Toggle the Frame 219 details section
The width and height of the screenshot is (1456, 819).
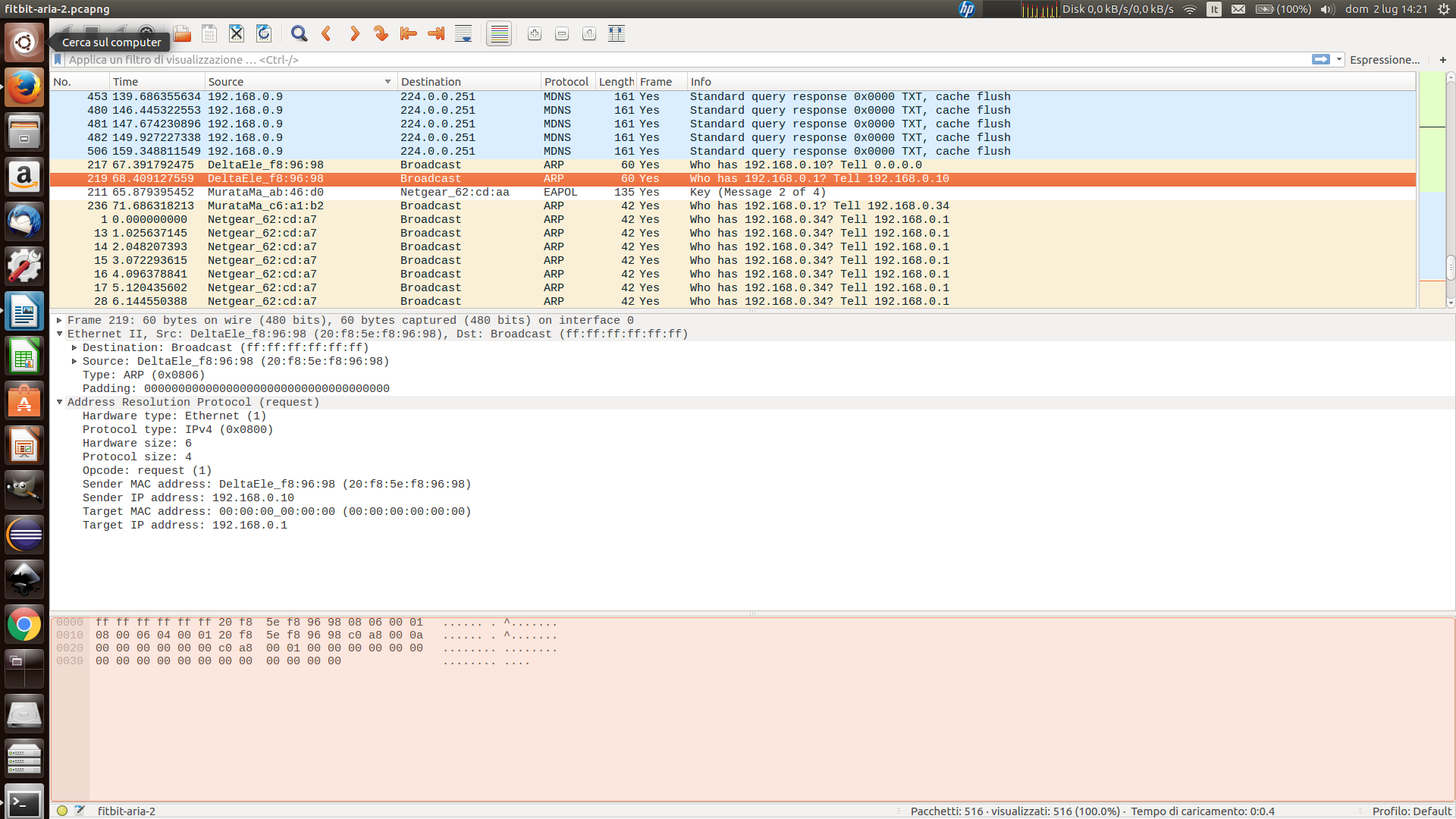click(62, 319)
